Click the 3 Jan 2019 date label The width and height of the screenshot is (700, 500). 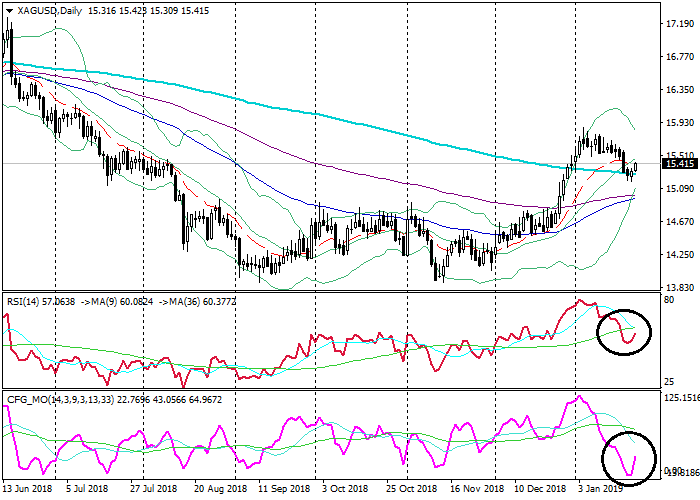click(602, 489)
